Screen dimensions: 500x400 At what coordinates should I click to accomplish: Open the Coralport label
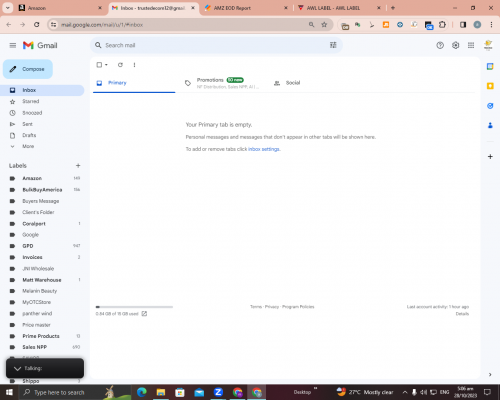[x=42, y=224]
